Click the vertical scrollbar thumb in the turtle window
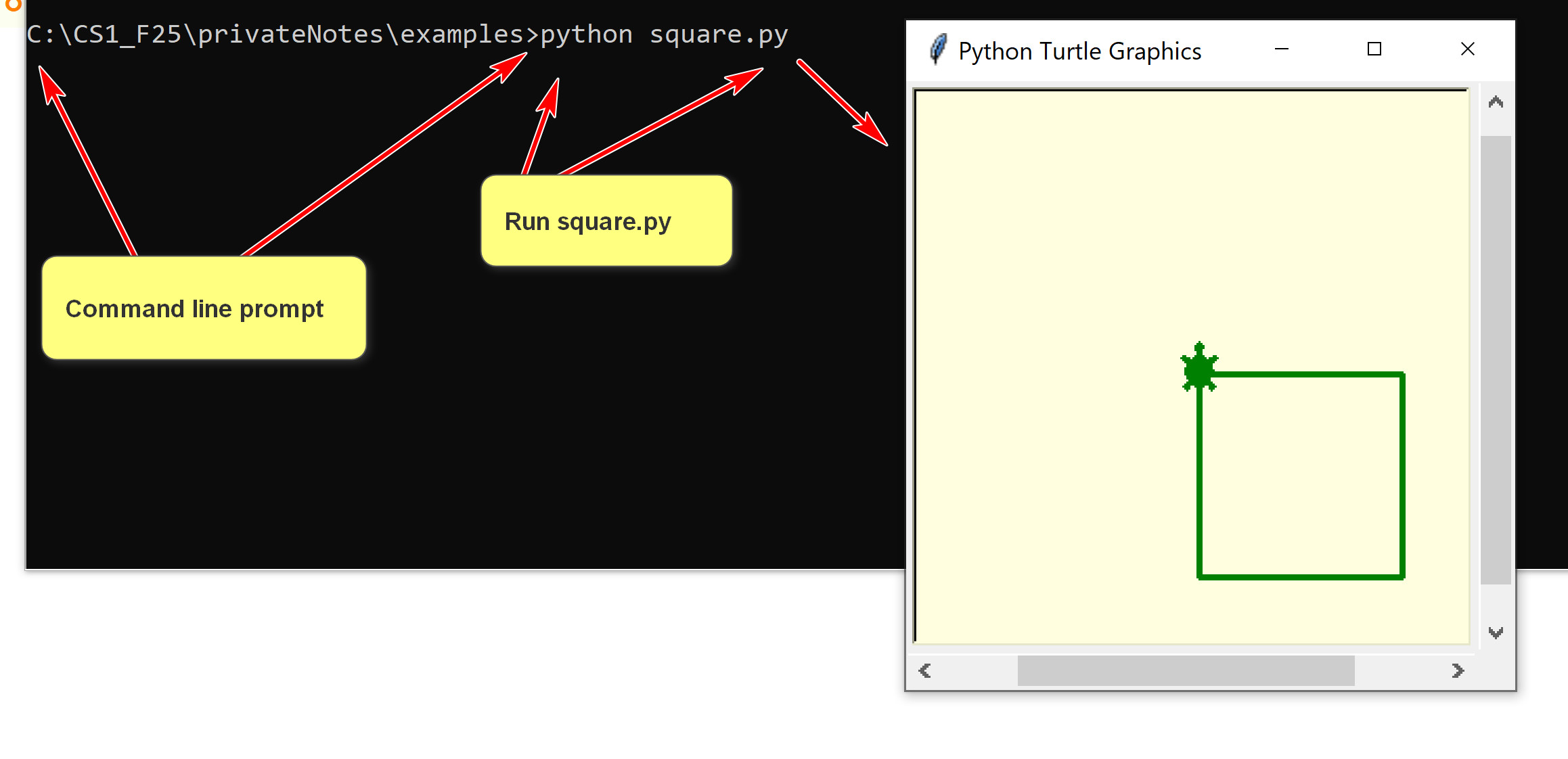The width and height of the screenshot is (1568, 759). click(1496, 359)
